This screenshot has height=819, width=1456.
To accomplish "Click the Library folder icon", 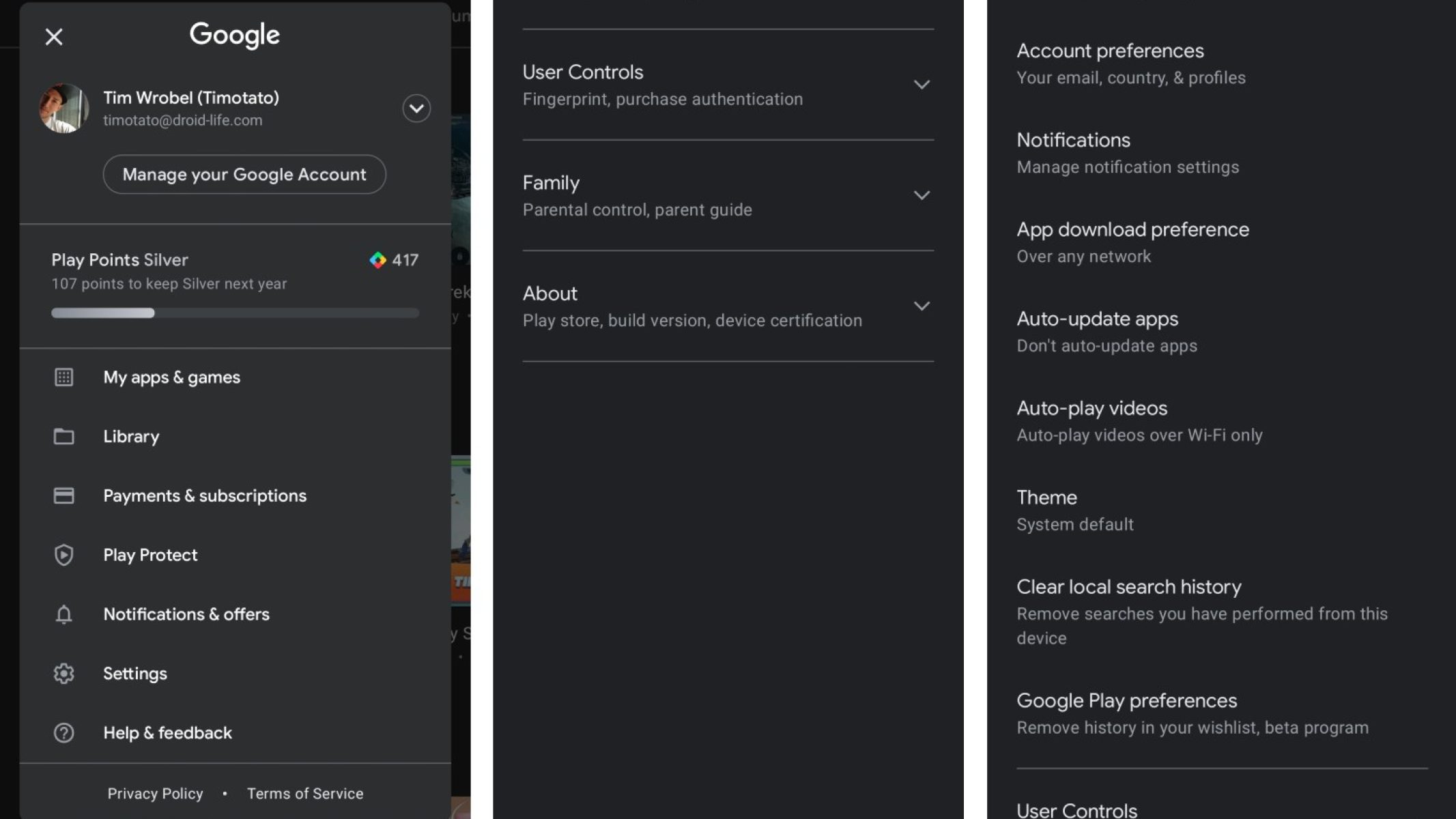I will (x=63, y=437).
